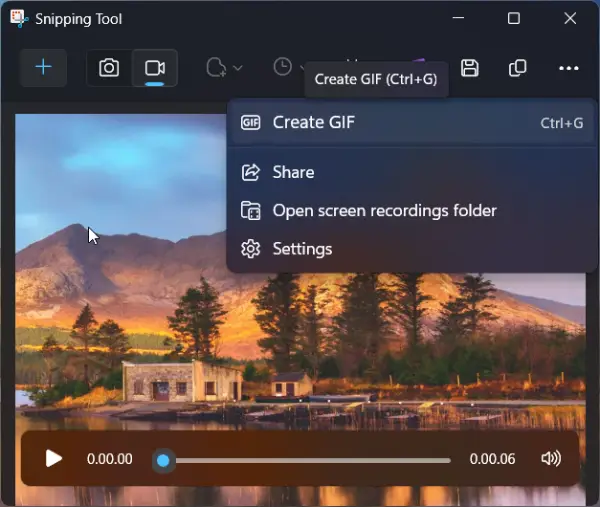Click the playback seek bar handle
This screenshot has height=507, width=600.
tap(163, 460)
